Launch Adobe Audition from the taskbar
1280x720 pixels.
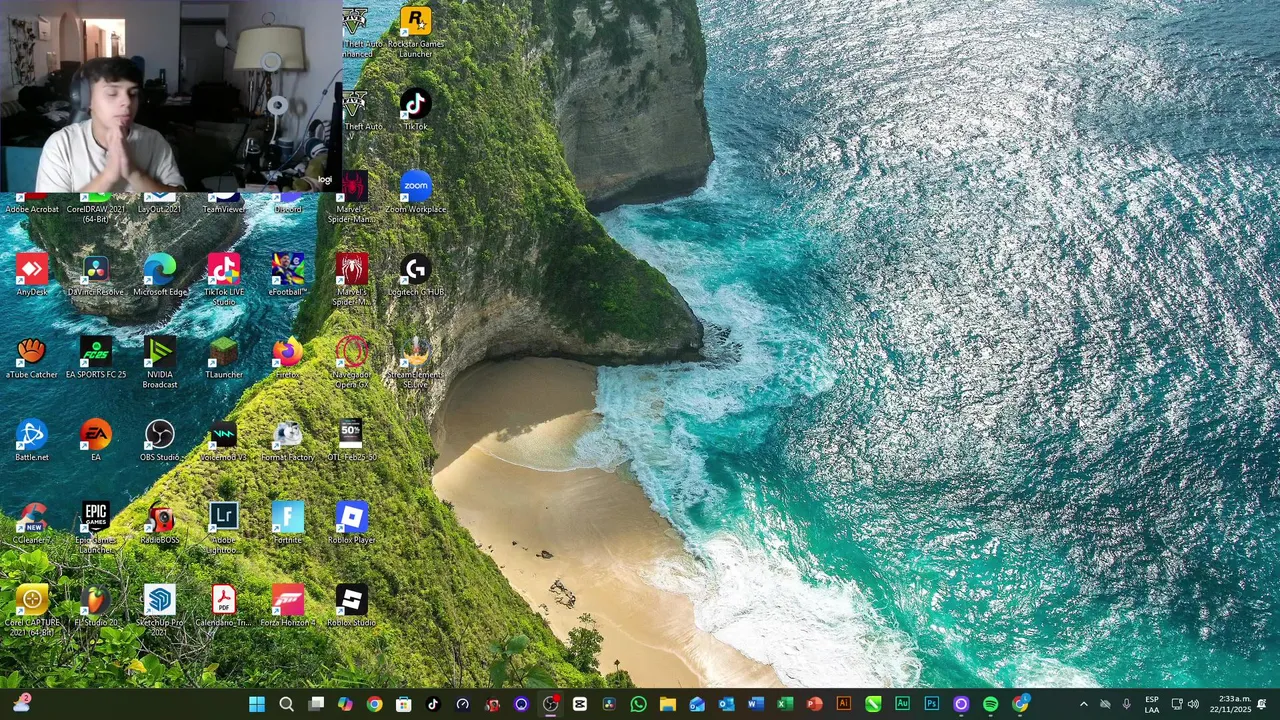pos(902,704)
